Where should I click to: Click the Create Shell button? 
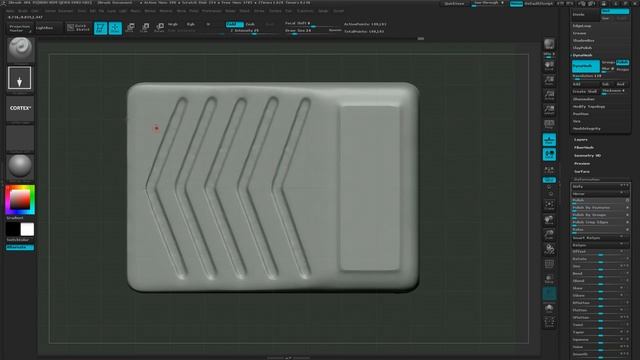[x=585, y=91]
